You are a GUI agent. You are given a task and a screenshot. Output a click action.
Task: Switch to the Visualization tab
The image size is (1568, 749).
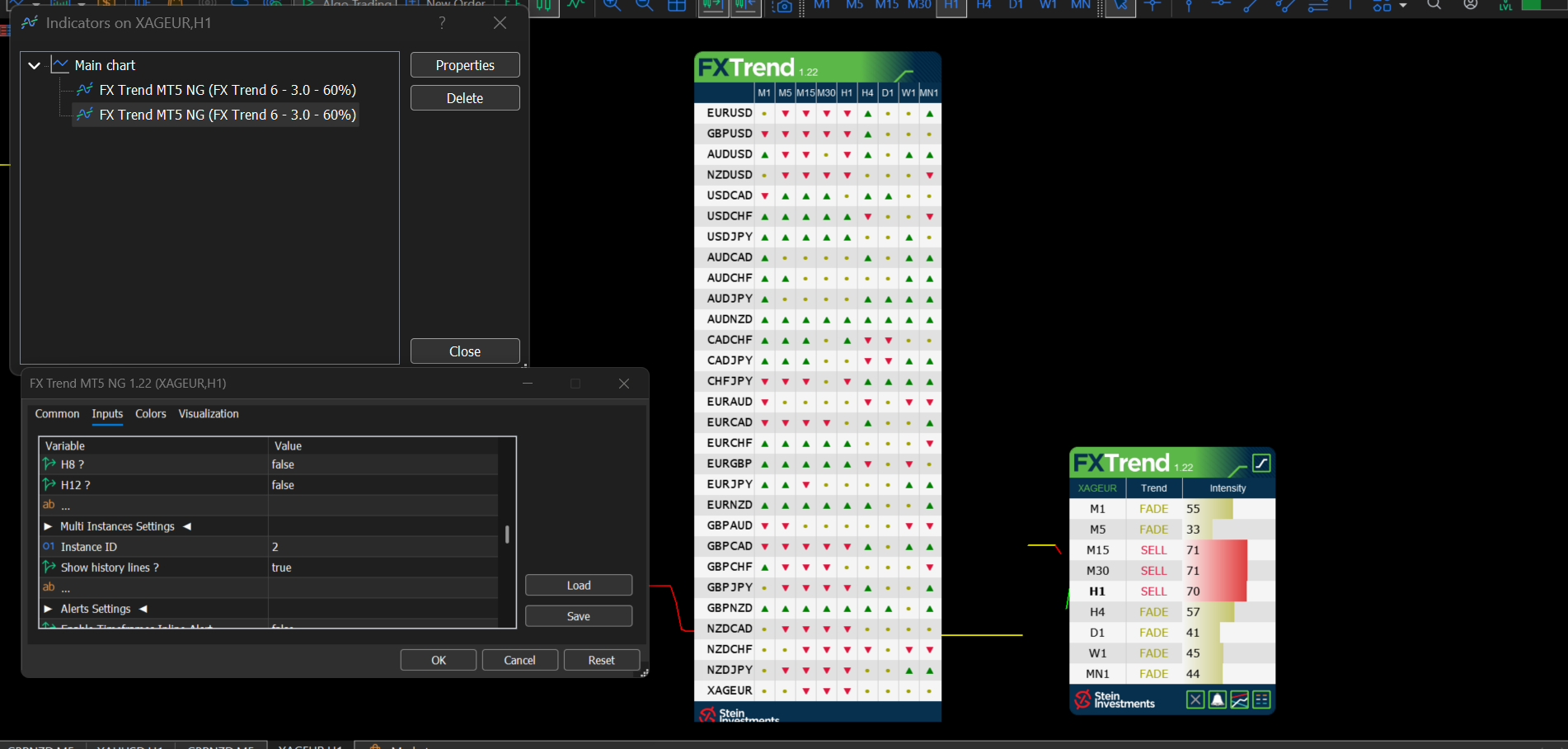(x=209, y=414)
